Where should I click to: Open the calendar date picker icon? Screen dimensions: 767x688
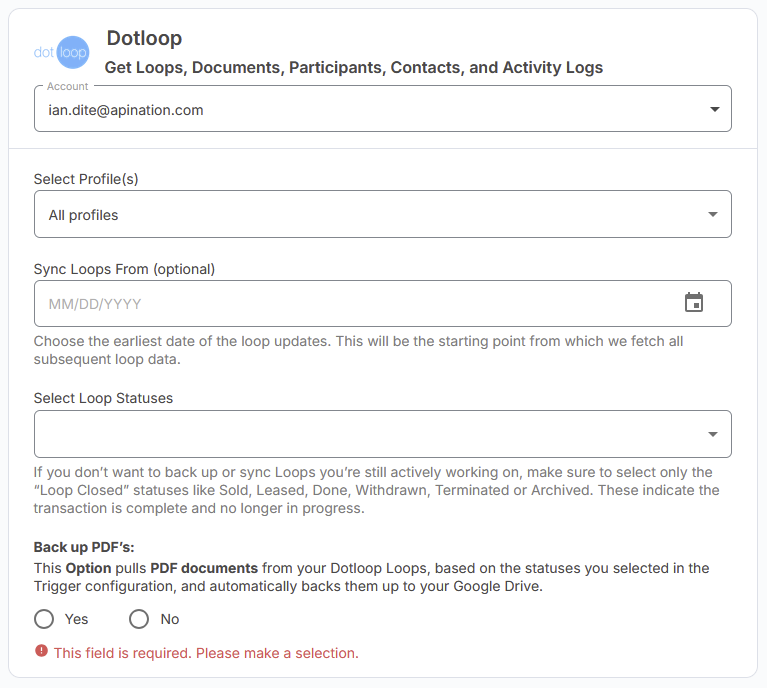point(694,303)
